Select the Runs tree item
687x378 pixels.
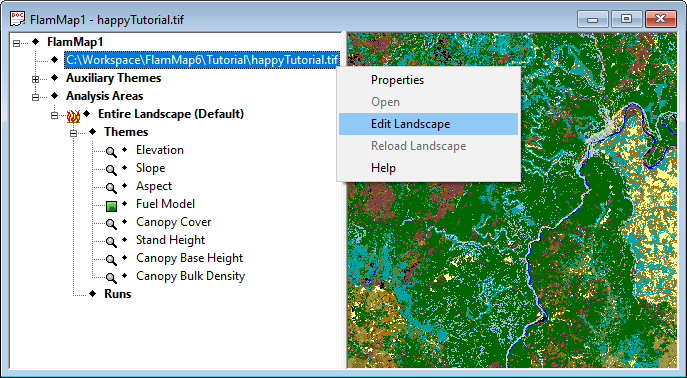[117, 293]
